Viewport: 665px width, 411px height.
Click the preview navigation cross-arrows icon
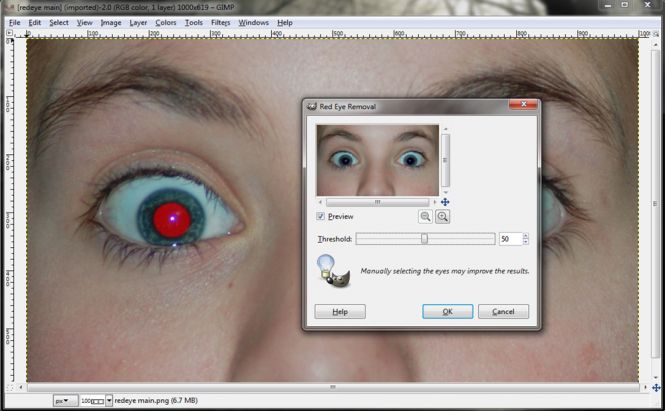[445, 202]
